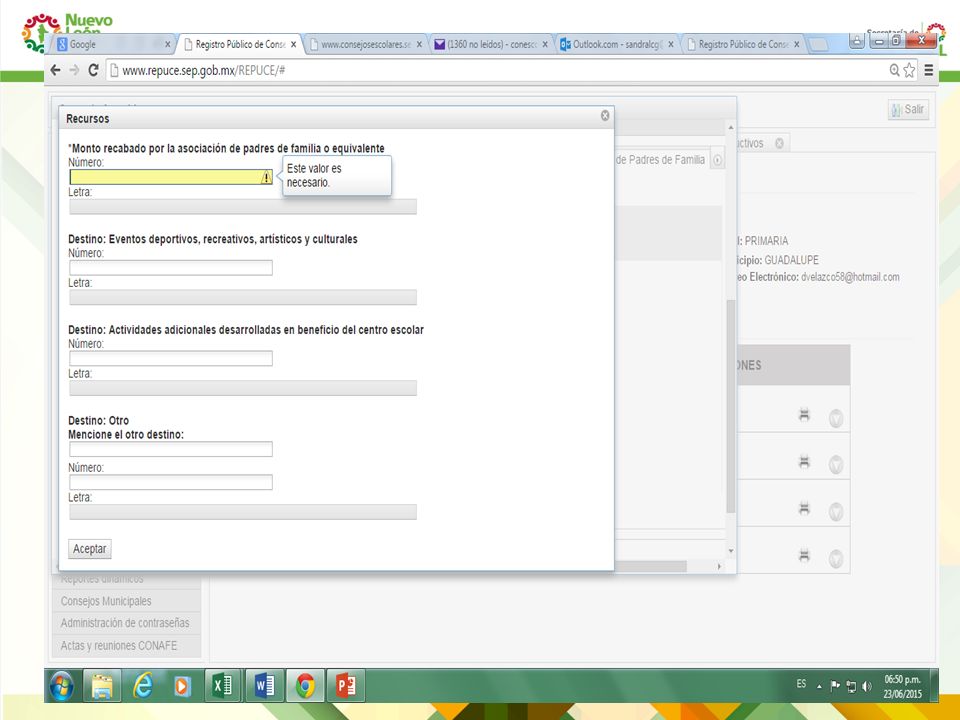Click the vertical scrollbar thumb of the form panel

[x=730, y=406]
